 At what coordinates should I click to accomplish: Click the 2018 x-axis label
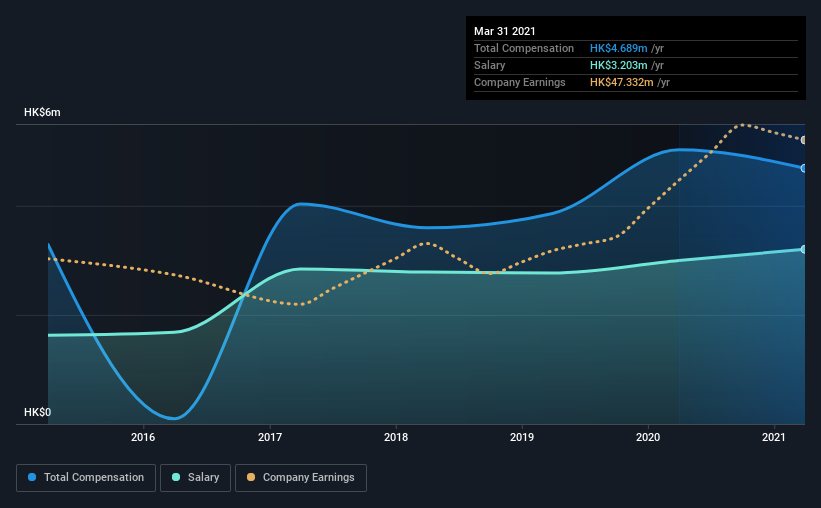coord(396,437)
